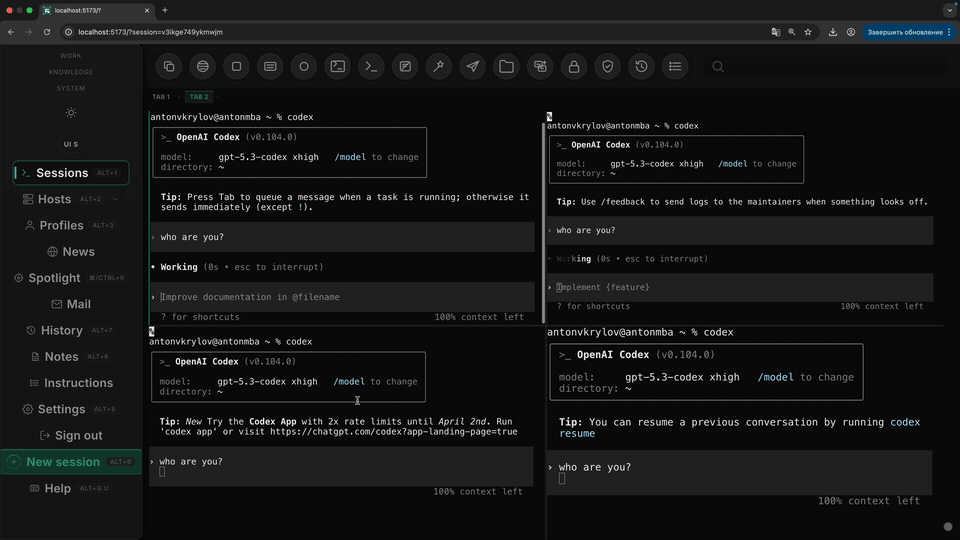Click the browser zoom magnifier icon
The height and width of the screenshot is (540, 960).
[792, 32]
